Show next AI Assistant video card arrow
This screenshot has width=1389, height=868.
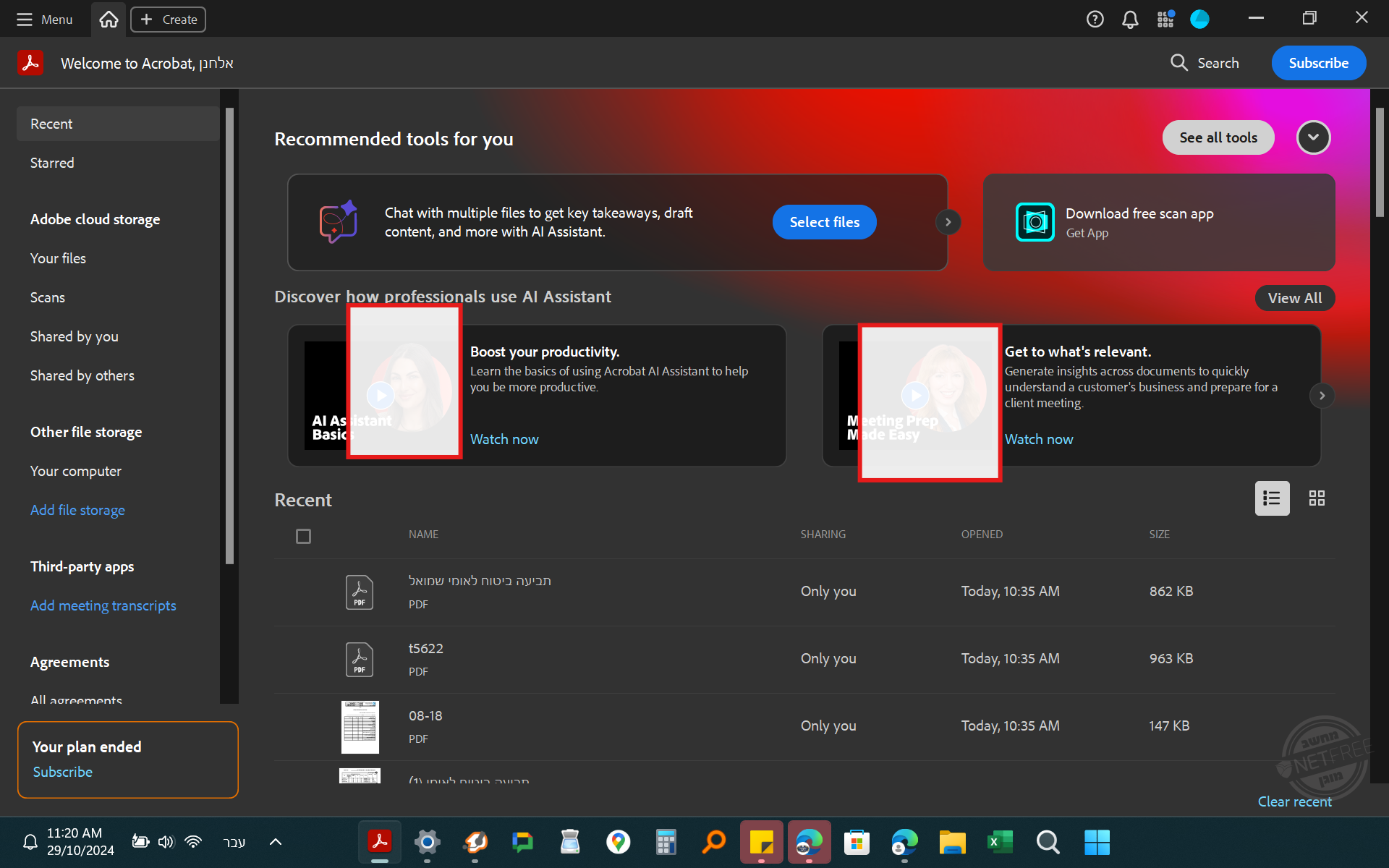(1322, 396)
